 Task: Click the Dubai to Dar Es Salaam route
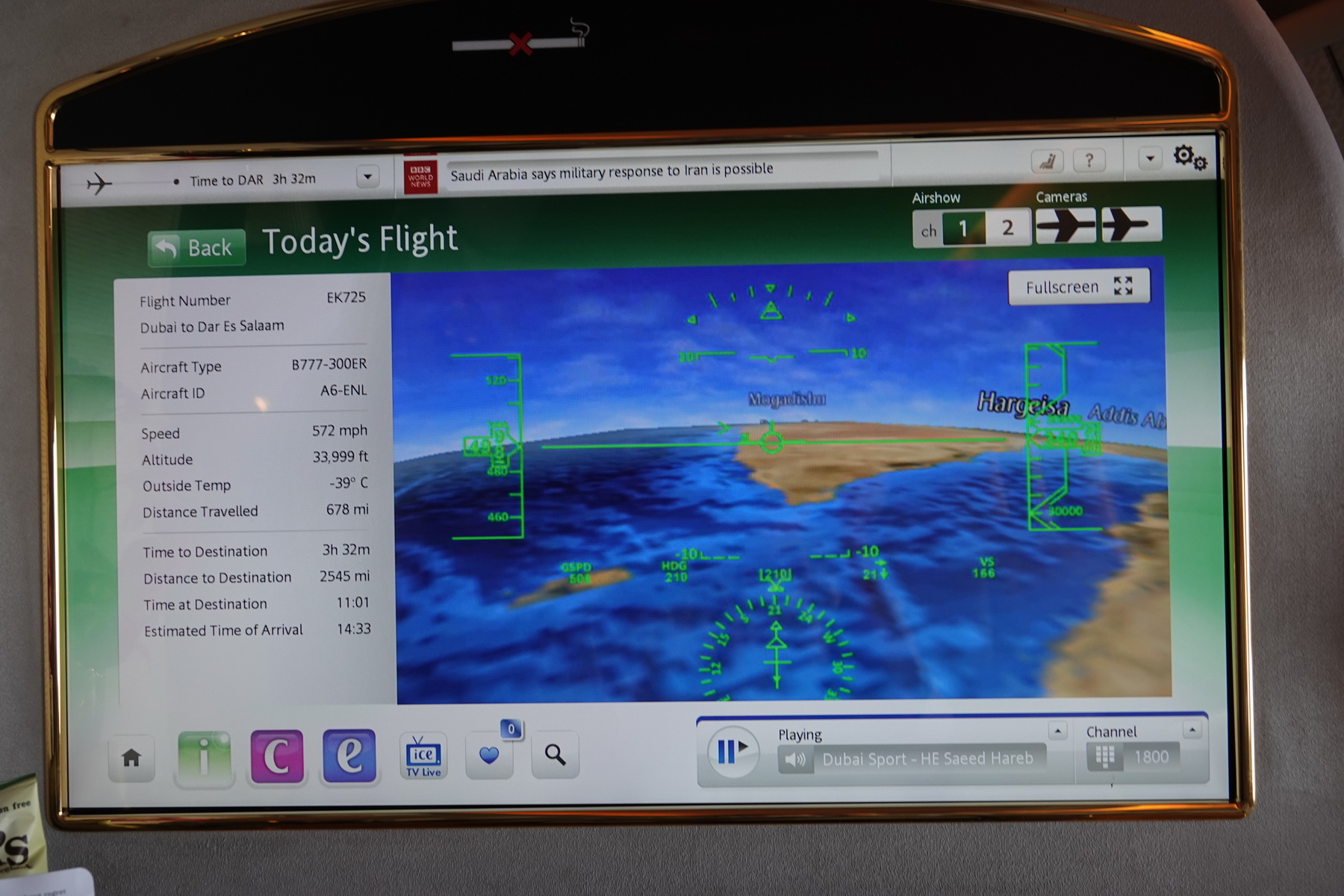coord(212,326)
